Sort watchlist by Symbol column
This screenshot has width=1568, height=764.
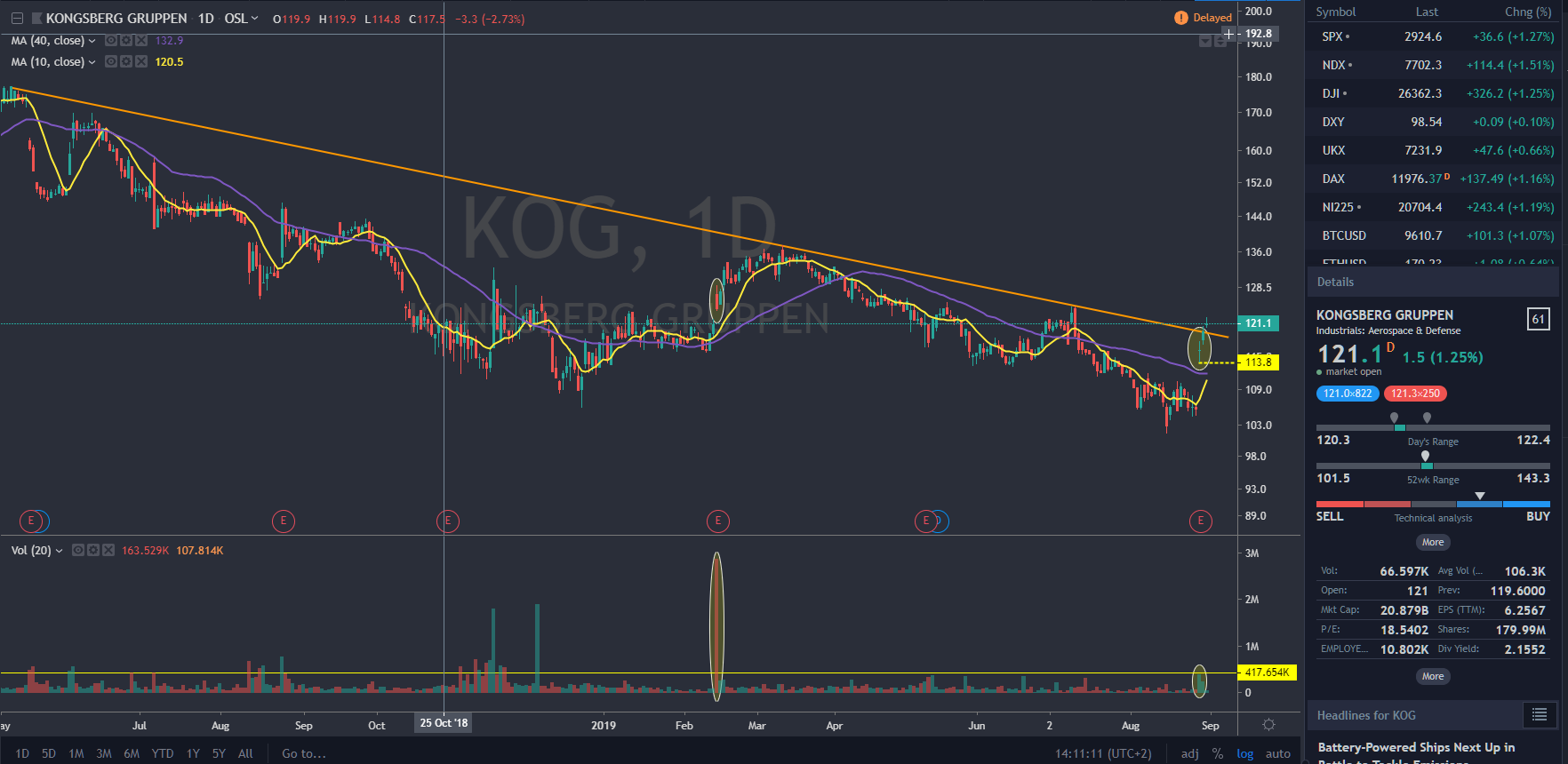tap(1336, 12)
